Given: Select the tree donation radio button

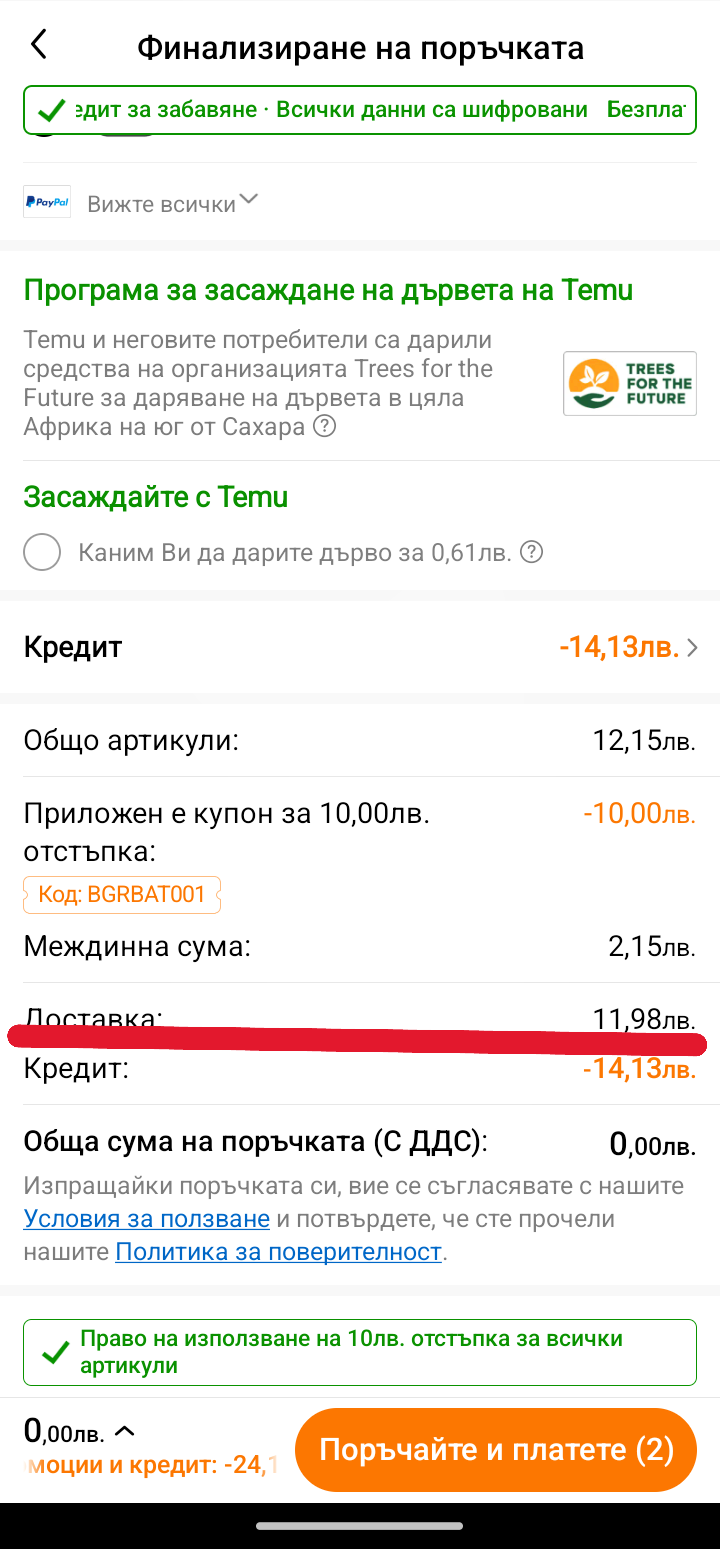Looking at the screenshot, I should [x=43, y=552].
